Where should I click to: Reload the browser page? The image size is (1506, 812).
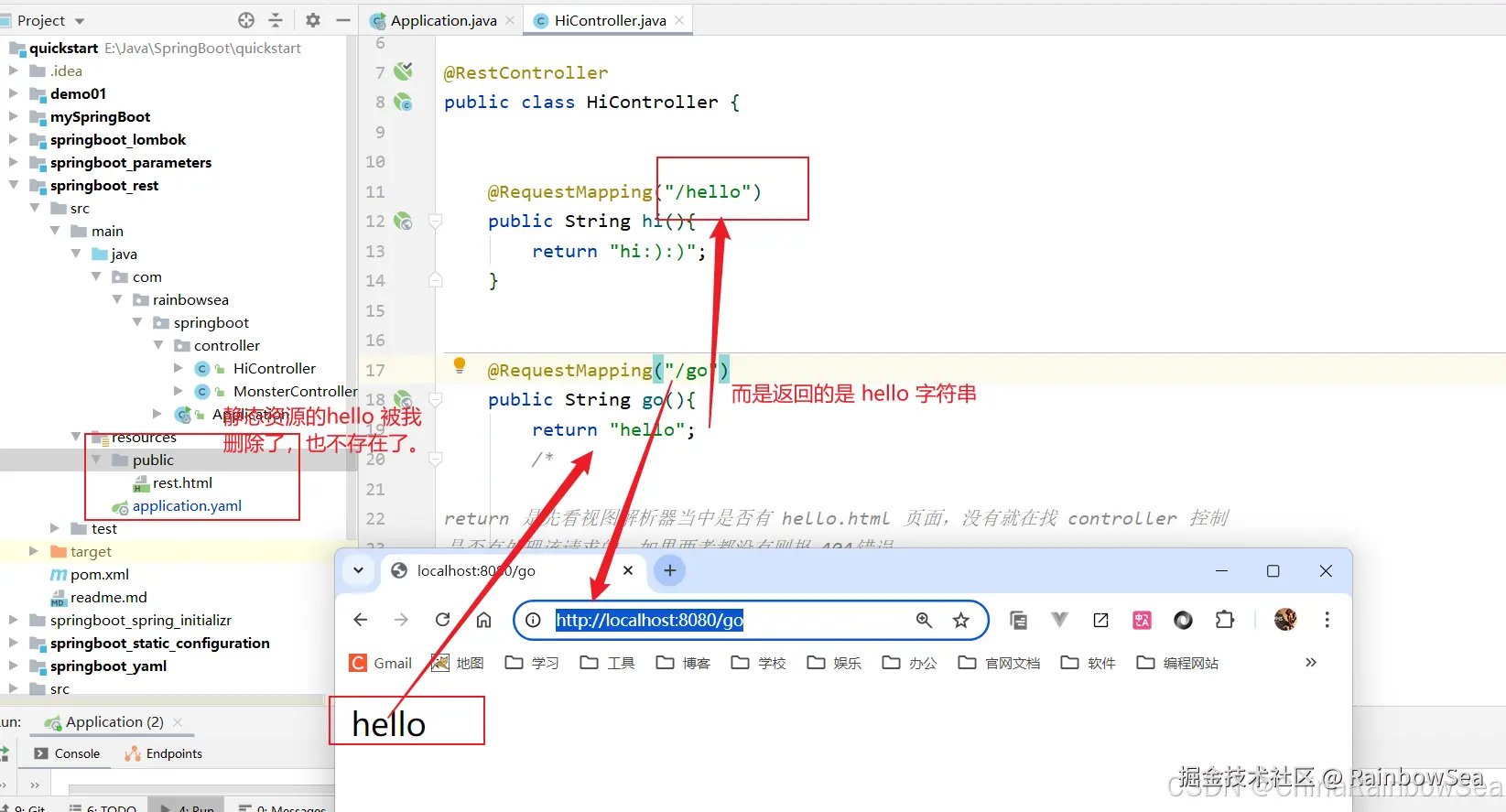pyautogui.click(x=442, y=620)
